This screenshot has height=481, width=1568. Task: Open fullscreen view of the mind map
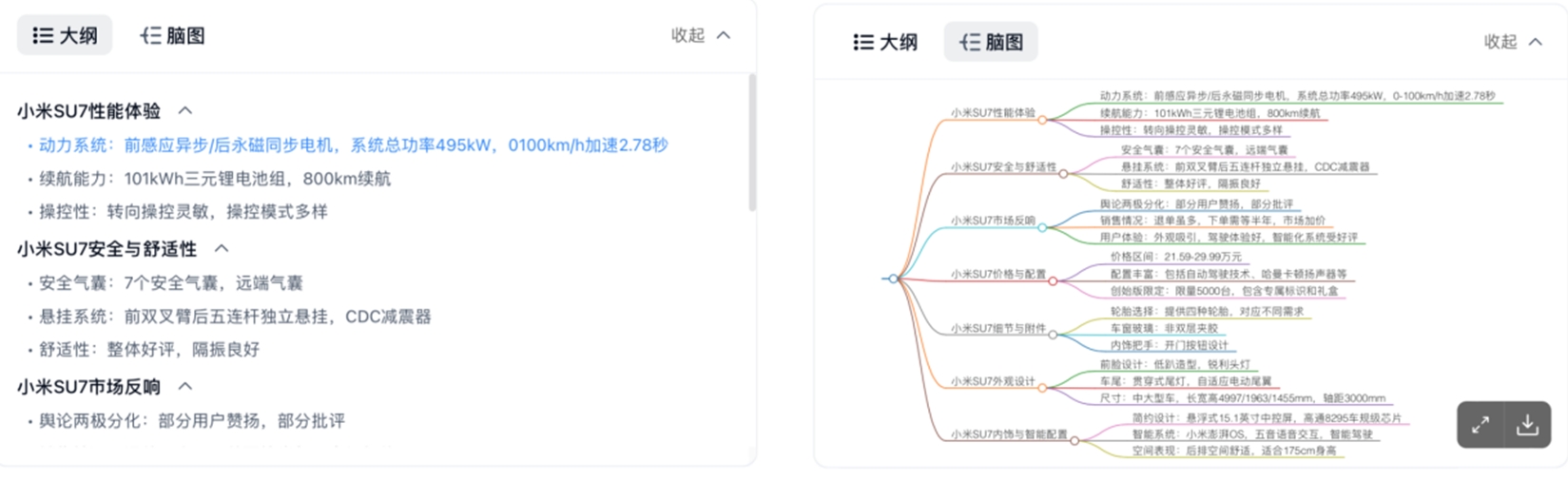pyautogui.click(x=1481, y=425)
